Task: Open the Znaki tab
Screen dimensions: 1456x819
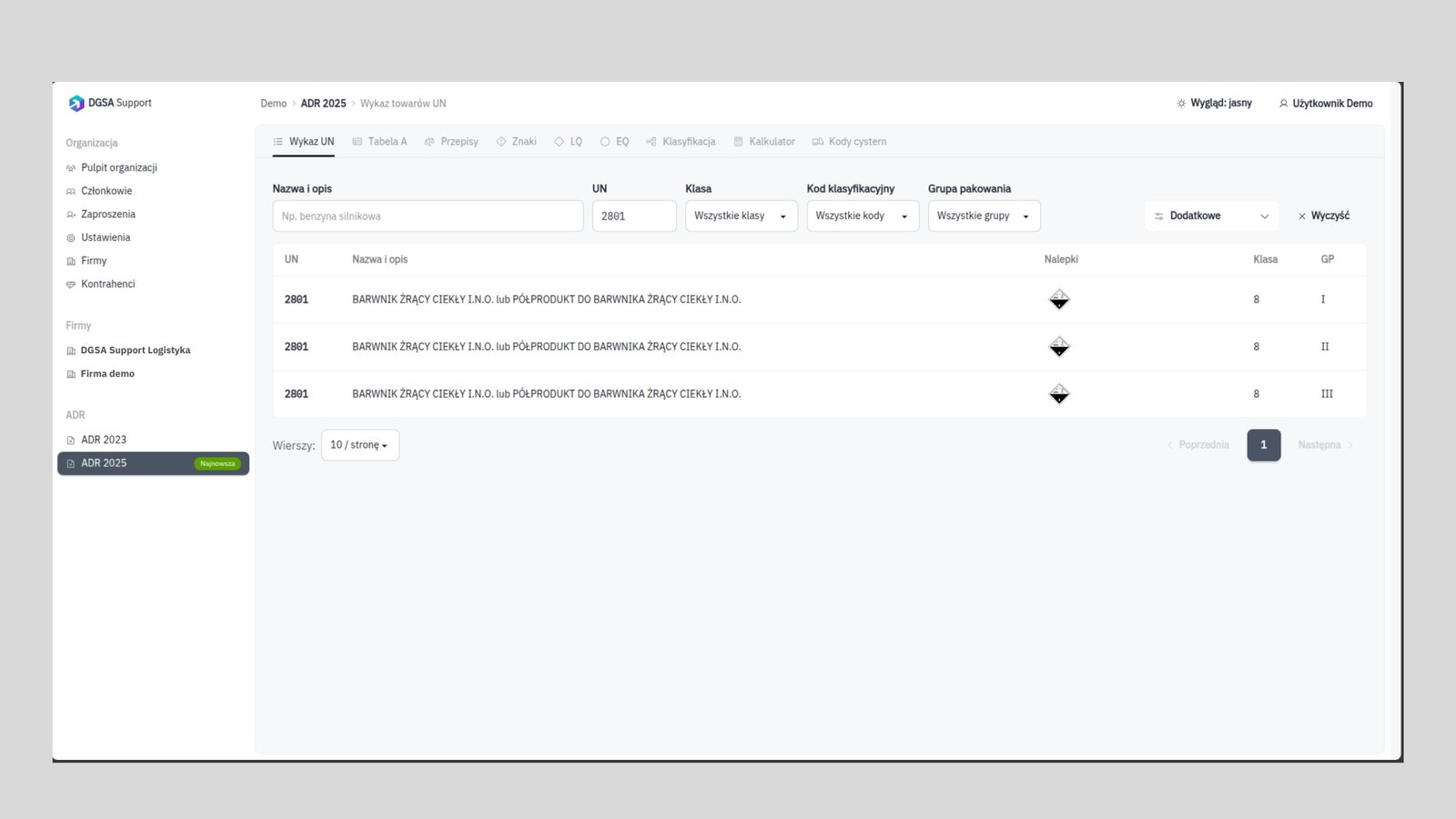Action: (x=517, y=142)
